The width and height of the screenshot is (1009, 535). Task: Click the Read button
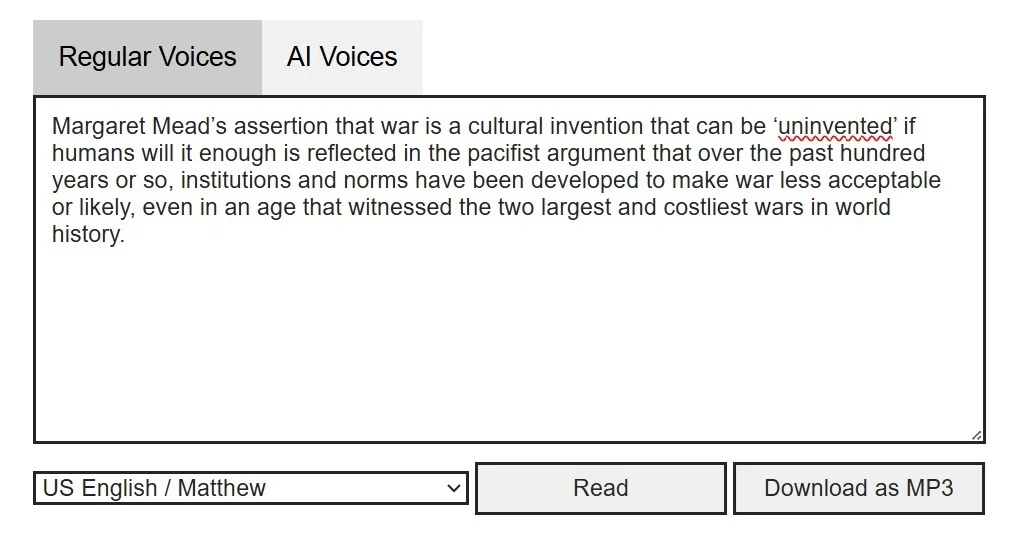[x=600, y=488]
